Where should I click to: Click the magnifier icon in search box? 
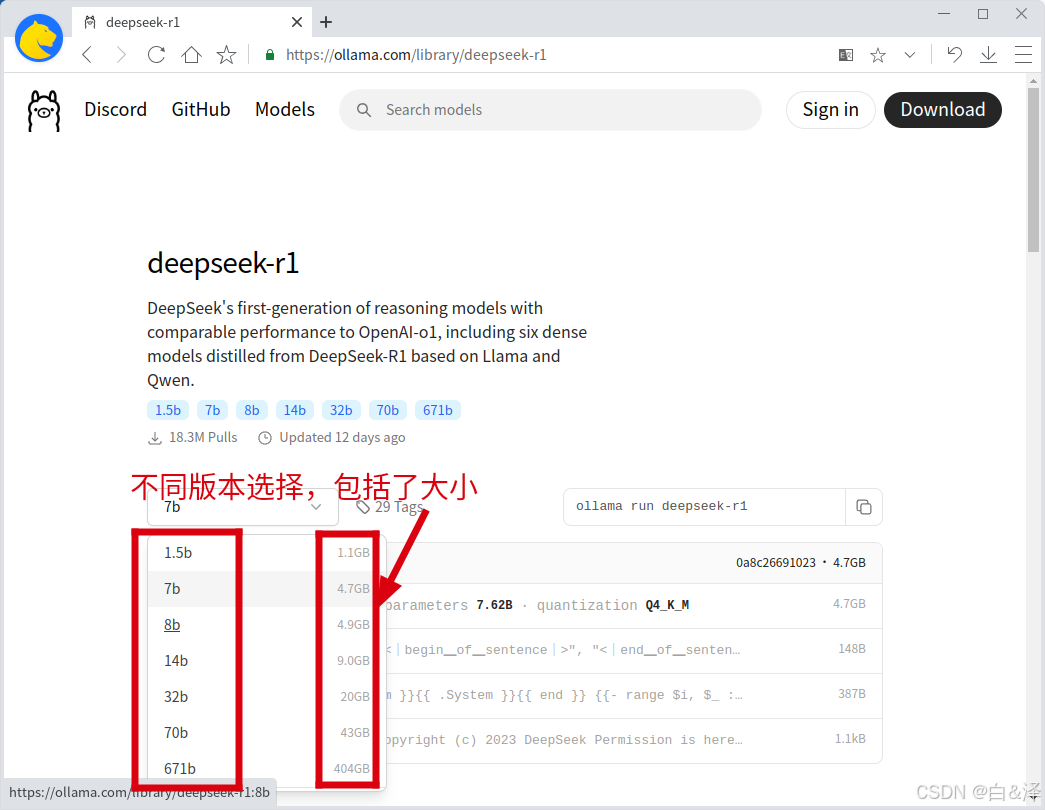pyautogui.click(x=364, y=110)
